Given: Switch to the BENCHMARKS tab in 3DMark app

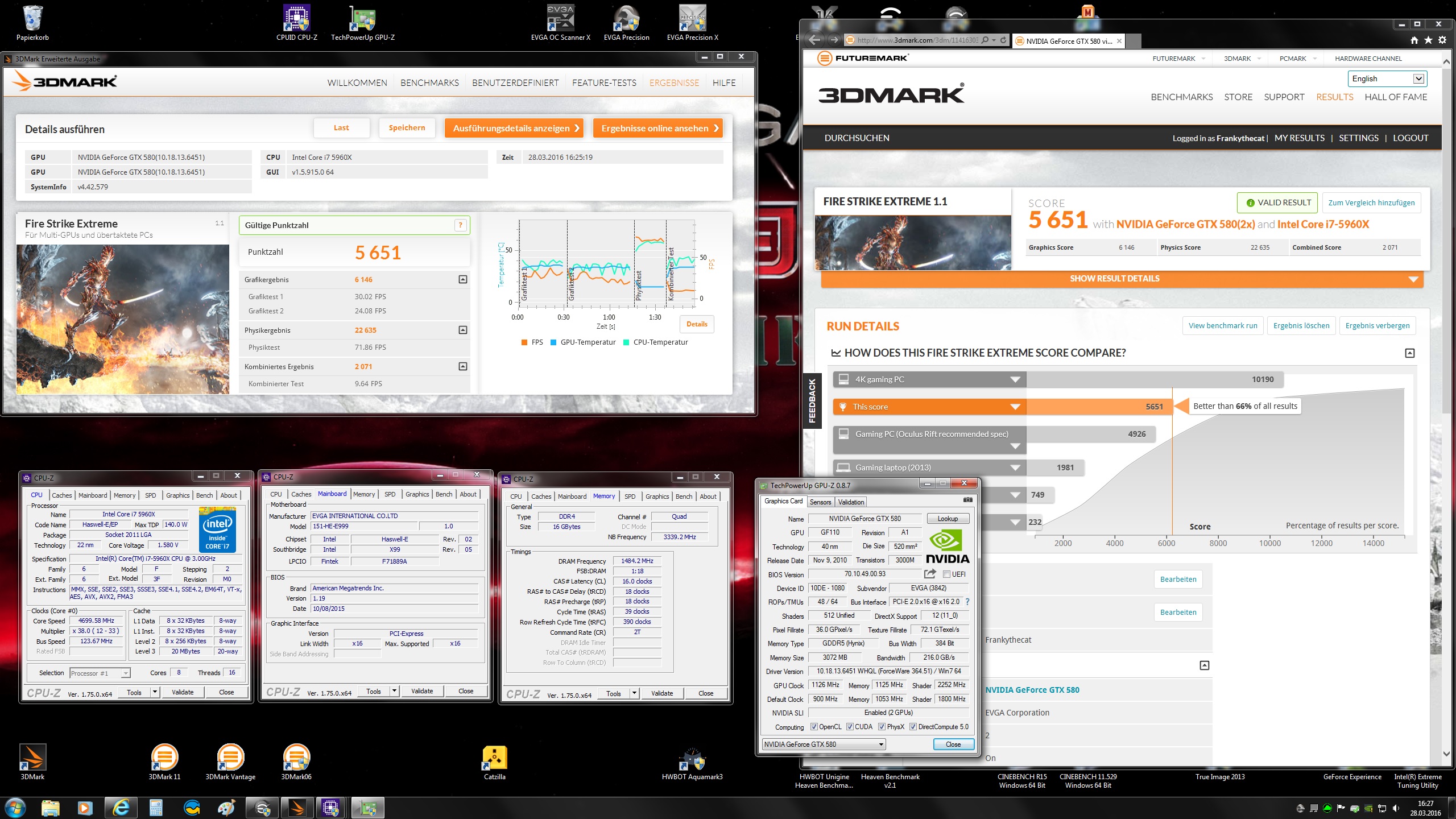Looking at the screenshot, I should pos(429,82).
